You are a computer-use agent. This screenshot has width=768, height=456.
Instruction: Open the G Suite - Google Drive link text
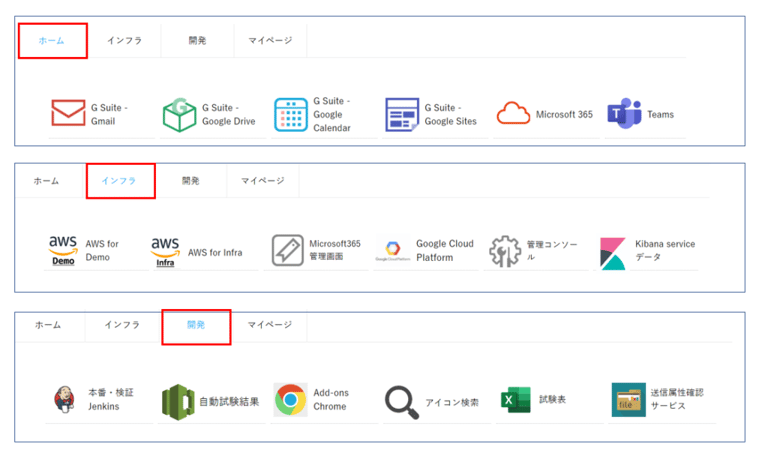229,114
